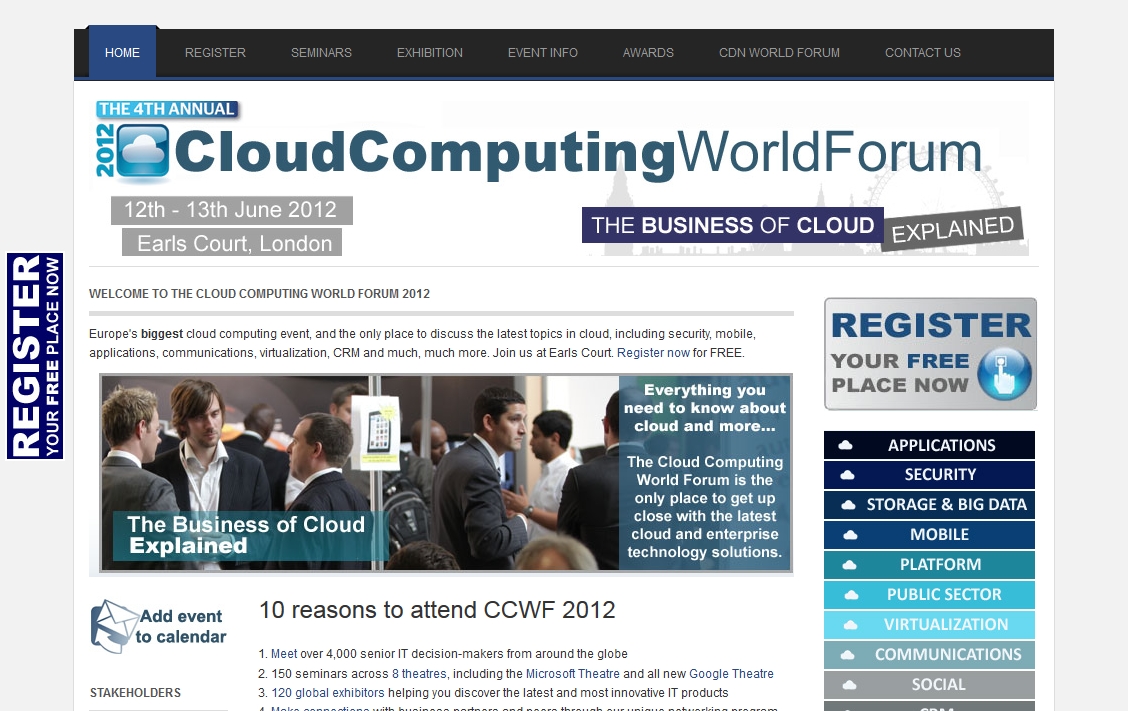Follow the '8 theatres' link
This screenshot has width=1128, height=711.
pyautogui.click(x=419, y=674)
